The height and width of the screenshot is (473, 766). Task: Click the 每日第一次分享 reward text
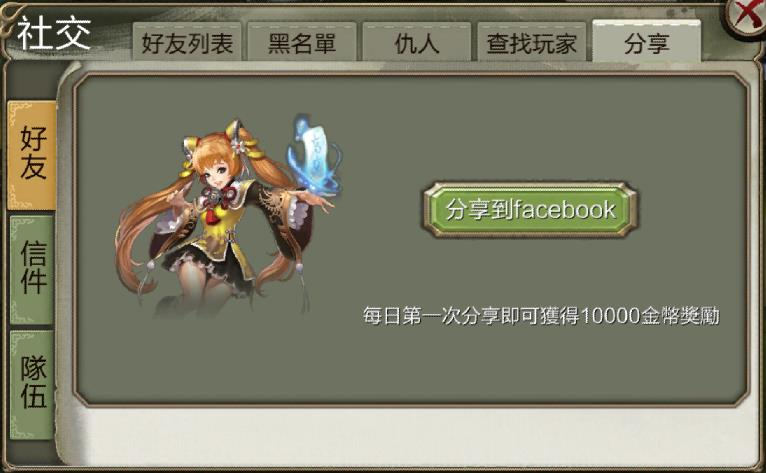click(x=541, y=316)
